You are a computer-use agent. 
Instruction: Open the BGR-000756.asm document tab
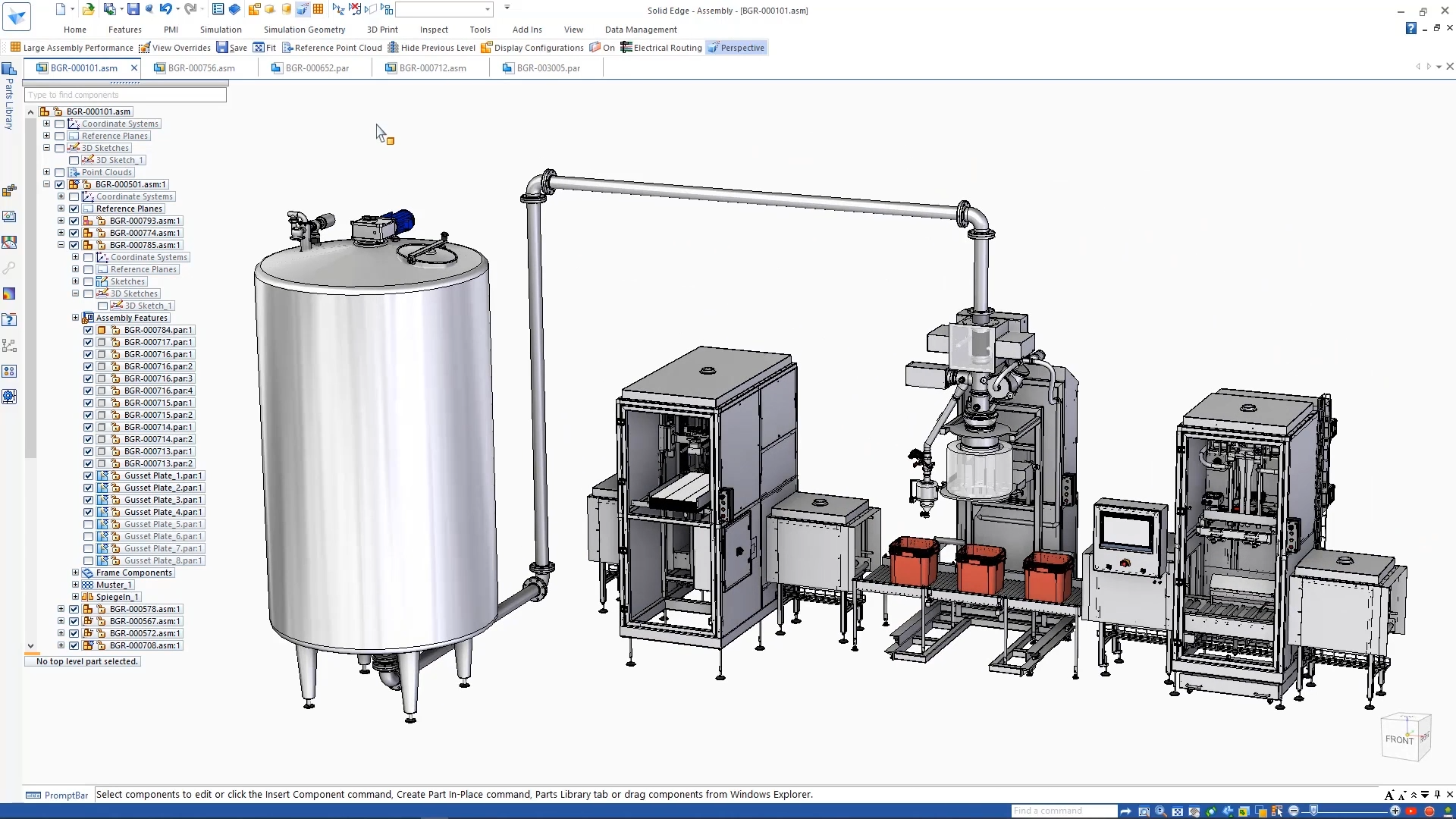point(201,67)
